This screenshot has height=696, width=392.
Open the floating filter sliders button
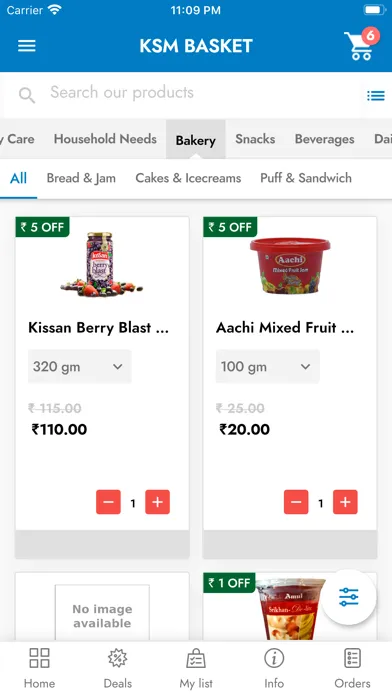click(348, 597)
